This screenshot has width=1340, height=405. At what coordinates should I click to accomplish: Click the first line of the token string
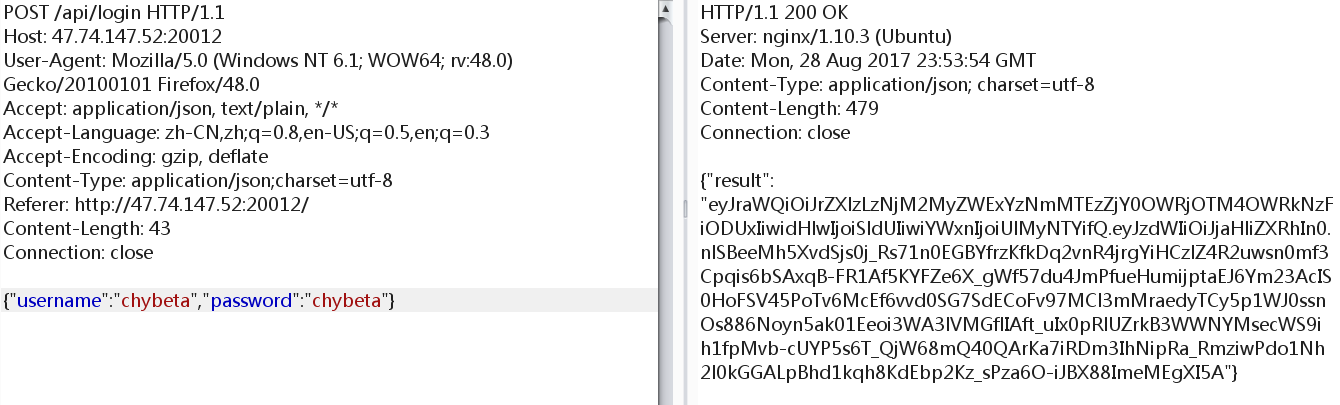pos(1016,205)
